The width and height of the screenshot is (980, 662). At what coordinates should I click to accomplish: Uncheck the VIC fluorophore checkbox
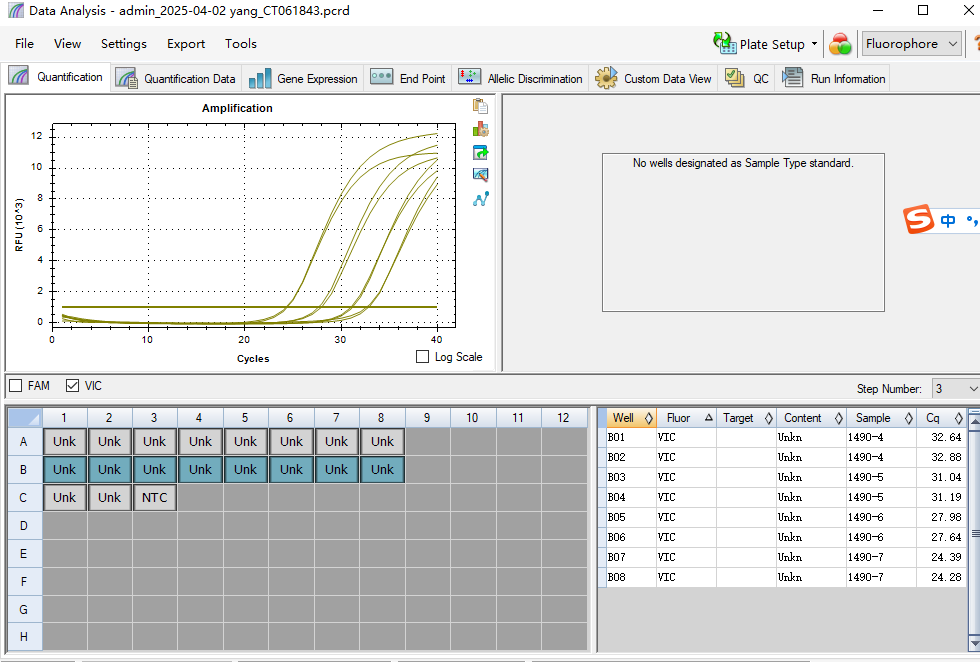(72, 386)
